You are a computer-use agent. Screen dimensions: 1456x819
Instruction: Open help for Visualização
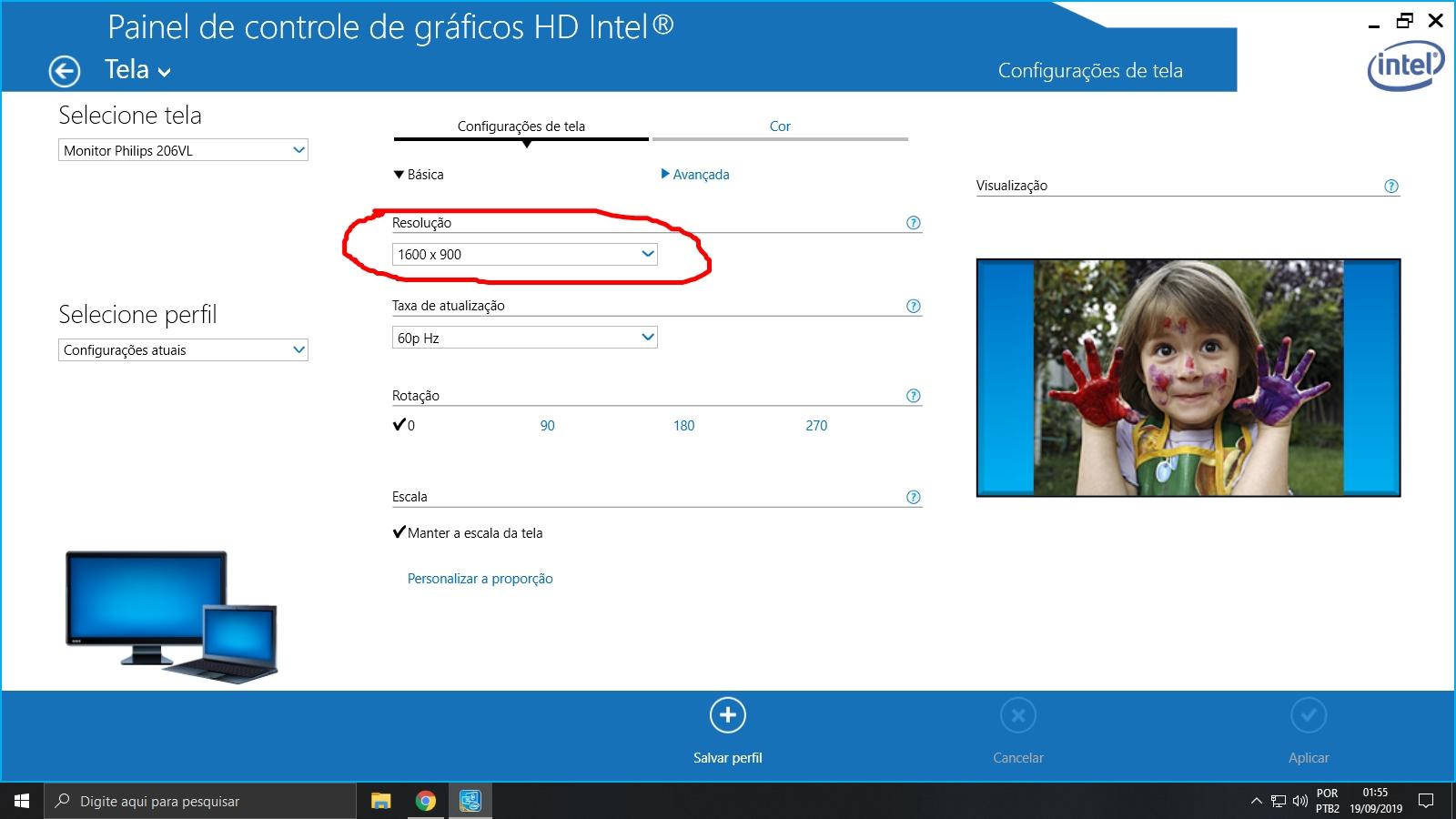click(1391, 186)
